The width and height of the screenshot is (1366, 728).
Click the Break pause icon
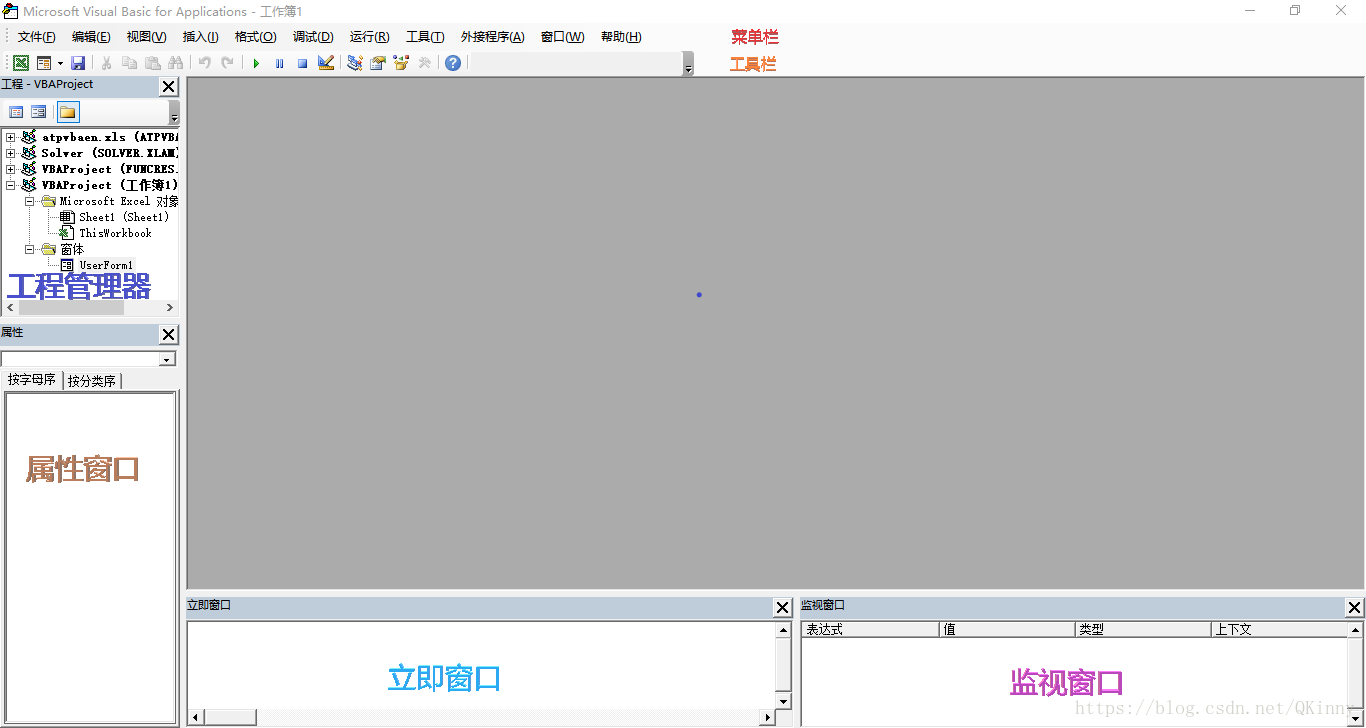pyautogui.click(x=279, y=63)
